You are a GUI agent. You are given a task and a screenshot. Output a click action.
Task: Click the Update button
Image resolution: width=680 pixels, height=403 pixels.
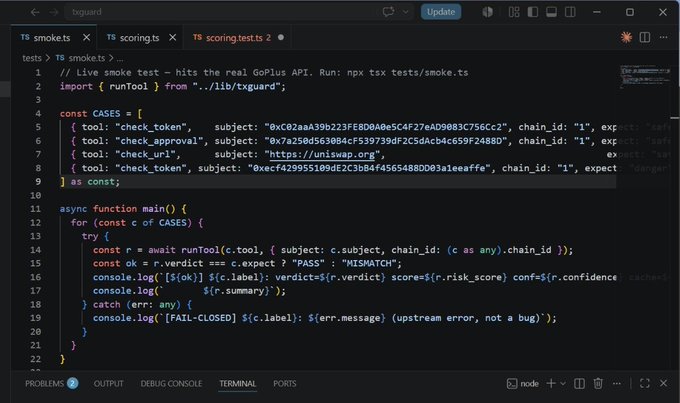click(x=441, y=12)
